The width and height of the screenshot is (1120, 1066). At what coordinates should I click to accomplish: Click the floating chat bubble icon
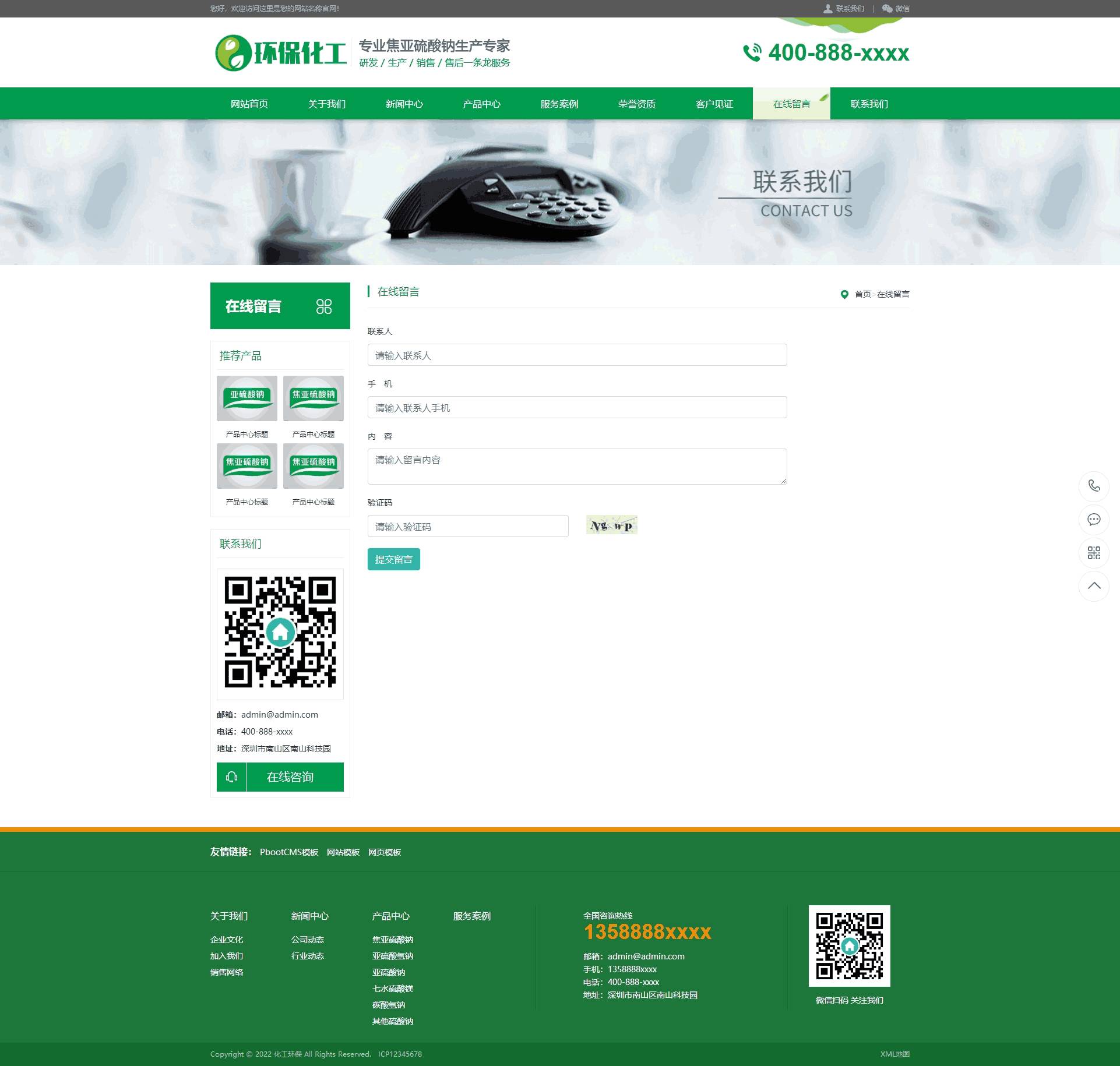(x=1094, y=519)
